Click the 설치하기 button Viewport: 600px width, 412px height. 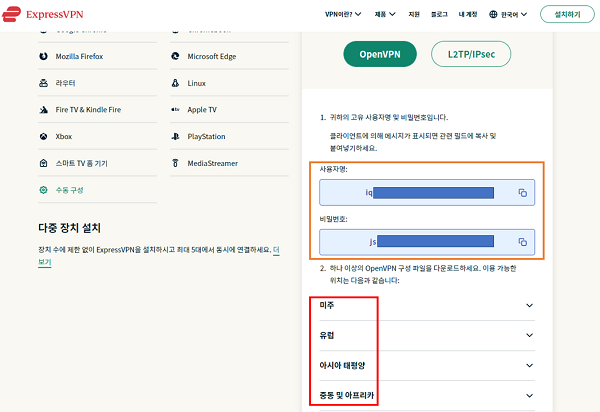[567, 15]
